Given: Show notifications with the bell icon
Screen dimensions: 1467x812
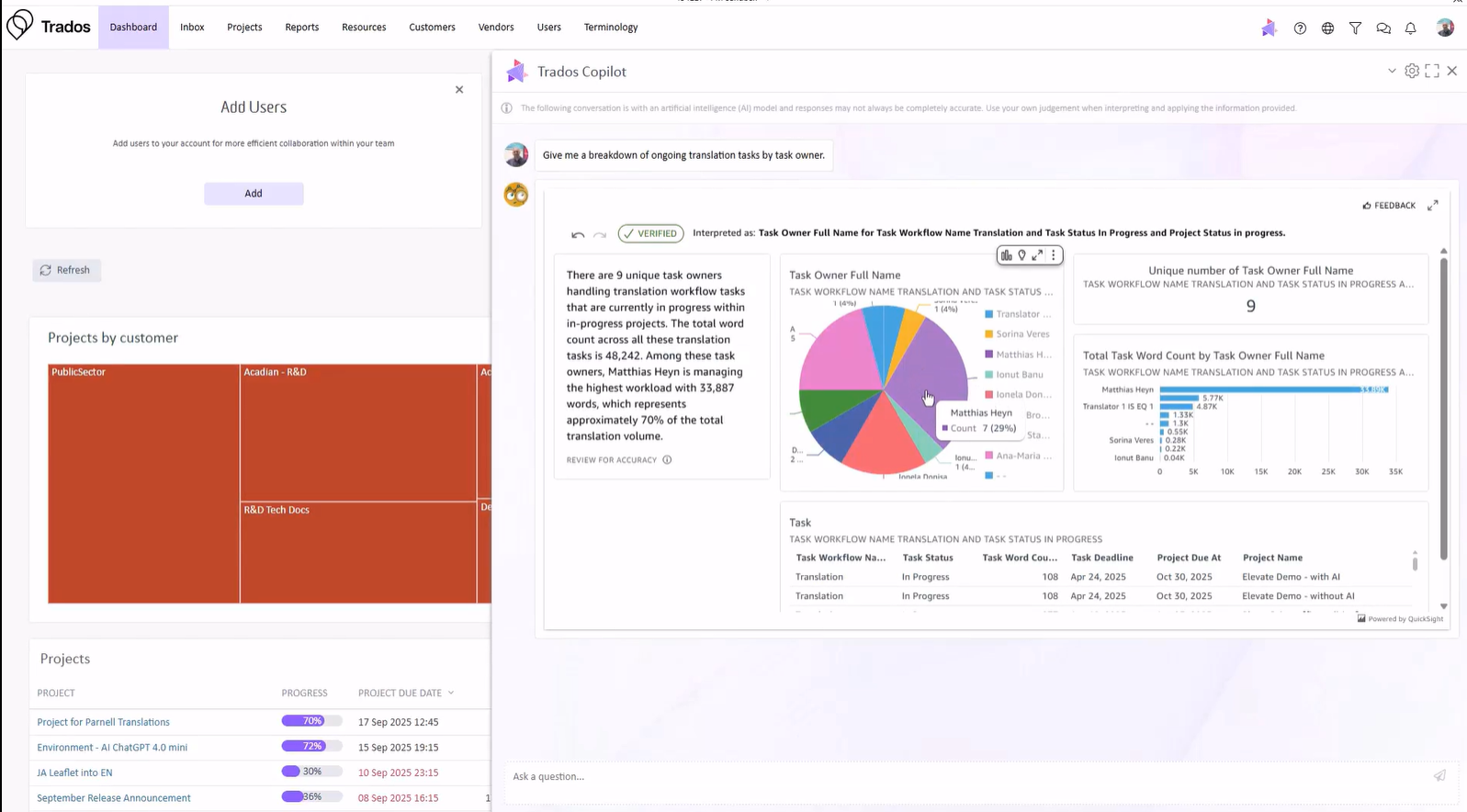Looking at the screenshot, I should coord(1411,28).
